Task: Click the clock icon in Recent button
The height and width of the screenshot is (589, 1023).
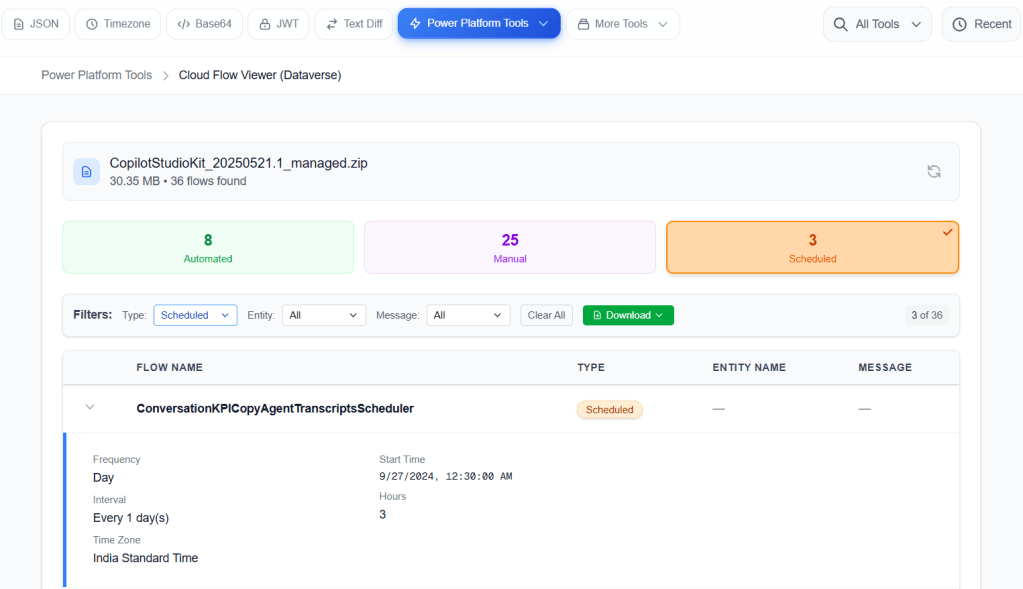Action: click(959, 24)
